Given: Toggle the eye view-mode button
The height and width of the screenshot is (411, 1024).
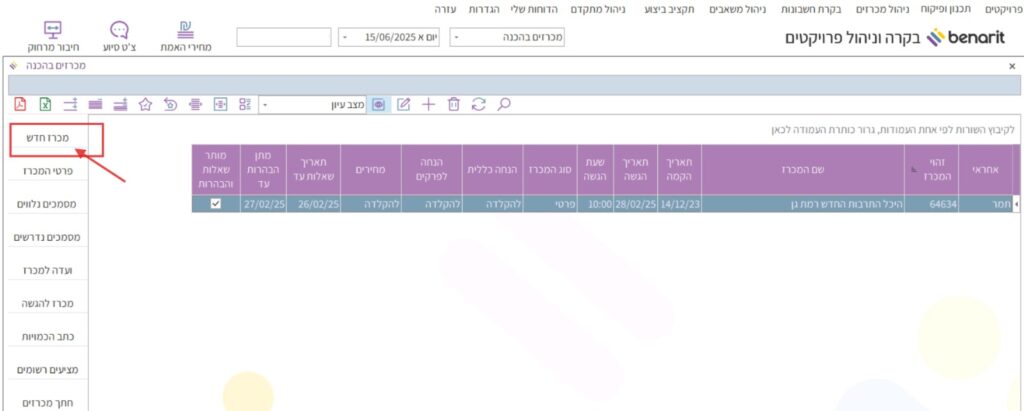Looking at the screenshot, I should tap(379, 104).
